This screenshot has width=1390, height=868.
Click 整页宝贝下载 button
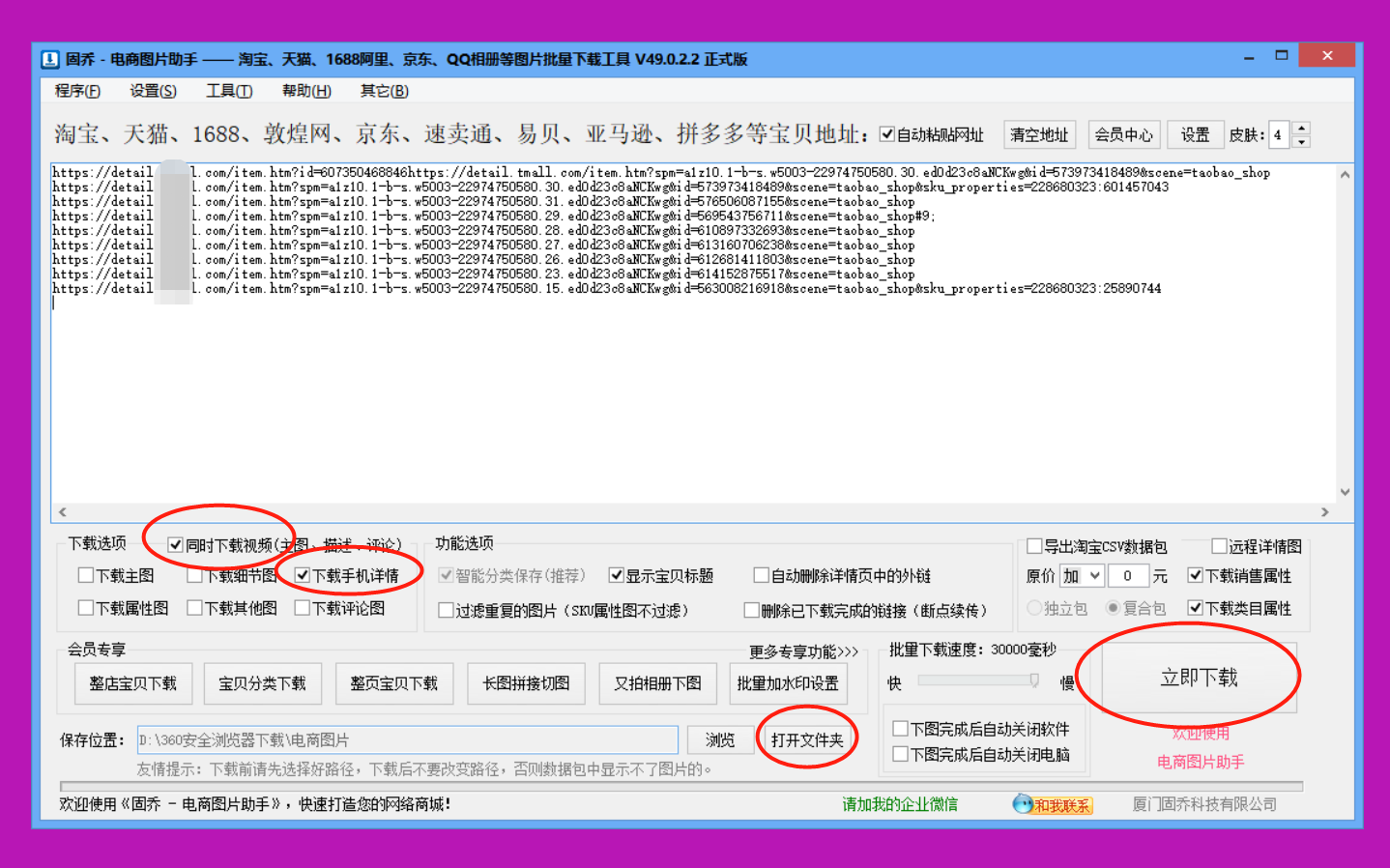coord(394,683)
